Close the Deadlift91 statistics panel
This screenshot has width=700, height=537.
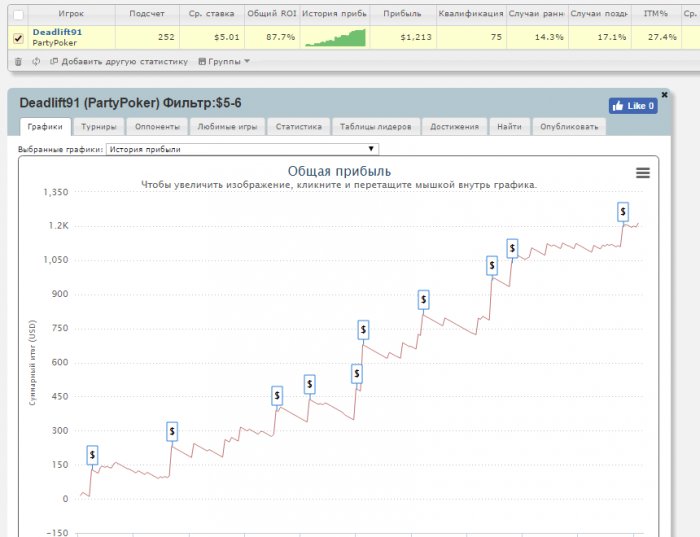click(x=664, y=95)
